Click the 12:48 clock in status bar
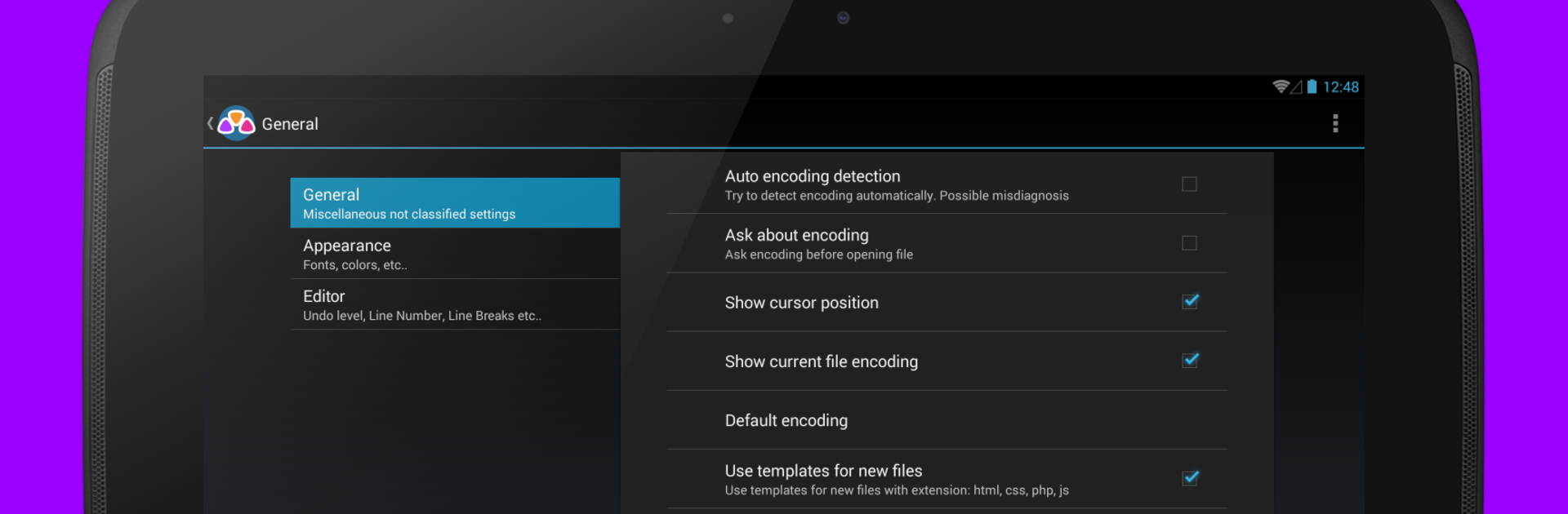Image resolution: width=1568 pixels, height=514 pixels. point(1340,86)
